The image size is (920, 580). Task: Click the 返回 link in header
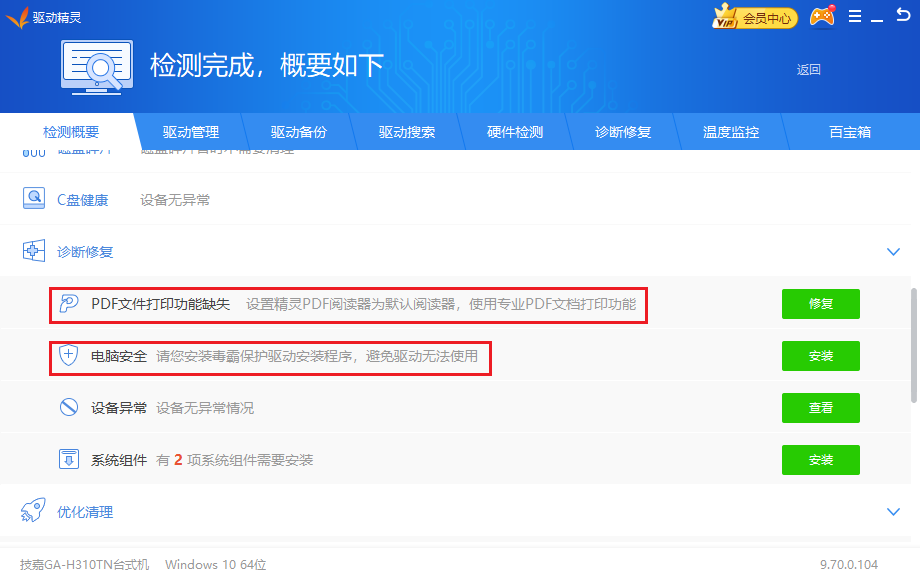pyautogui.click(x=808, y=70)
